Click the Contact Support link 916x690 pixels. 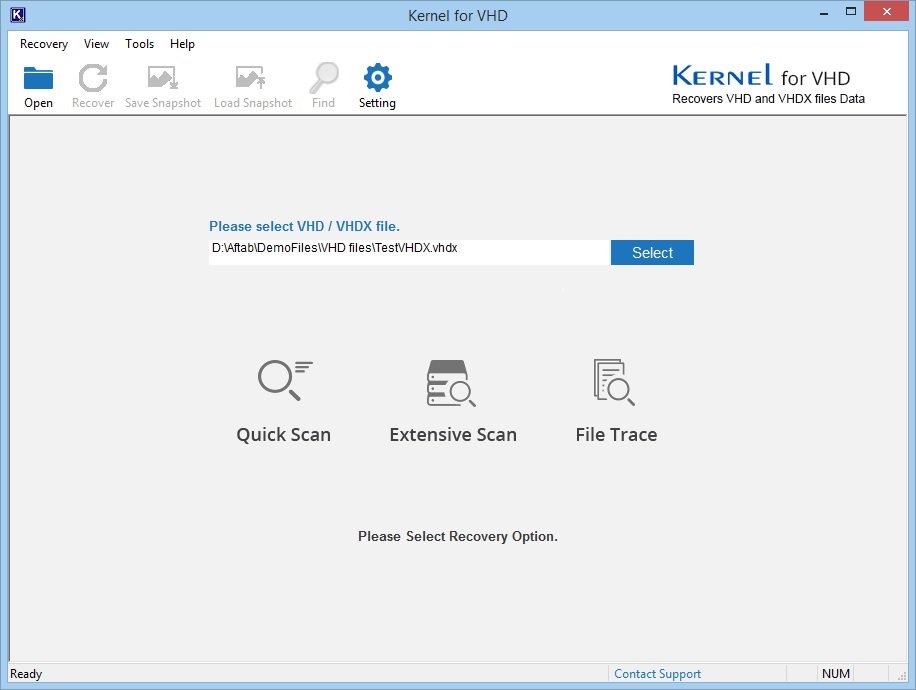(x=657, y=674)
